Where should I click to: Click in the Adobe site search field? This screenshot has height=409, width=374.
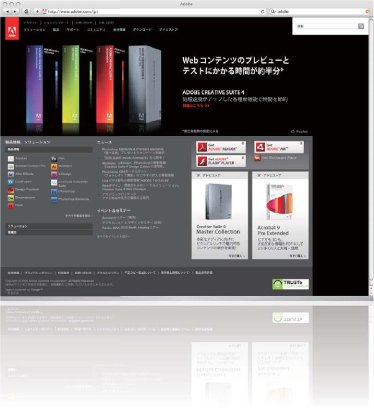point(327,26)
